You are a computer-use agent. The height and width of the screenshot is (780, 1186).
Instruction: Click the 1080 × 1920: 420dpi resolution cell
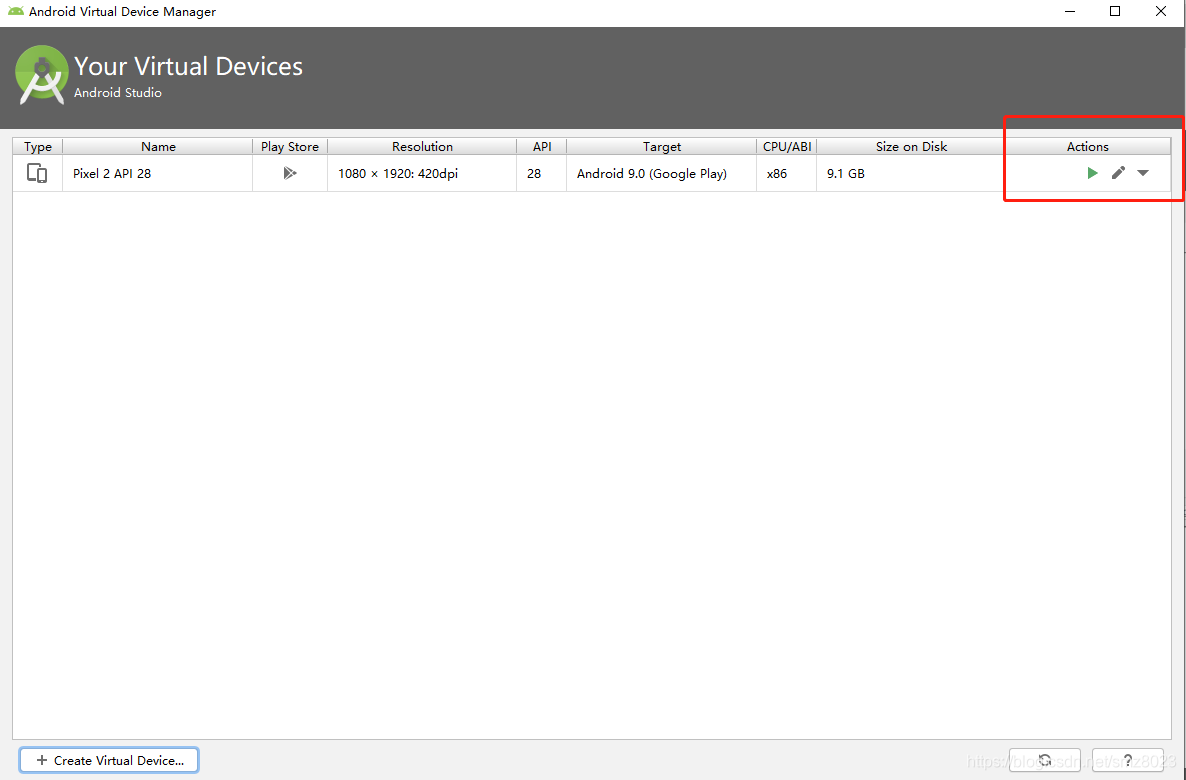tap(422, 173)
